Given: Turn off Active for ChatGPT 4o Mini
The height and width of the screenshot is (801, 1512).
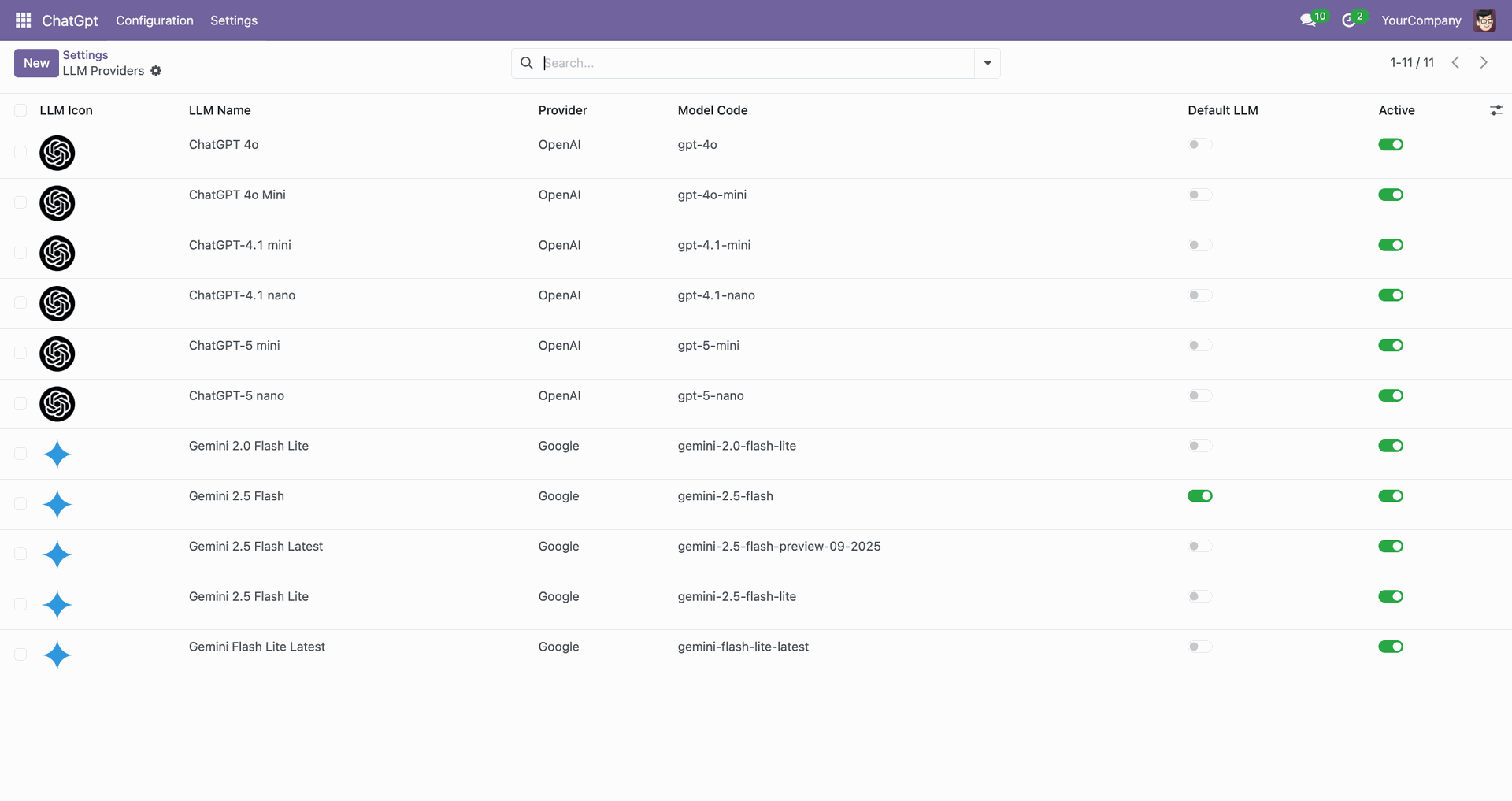Looking at the screenshot, I should pos(1391,195).
